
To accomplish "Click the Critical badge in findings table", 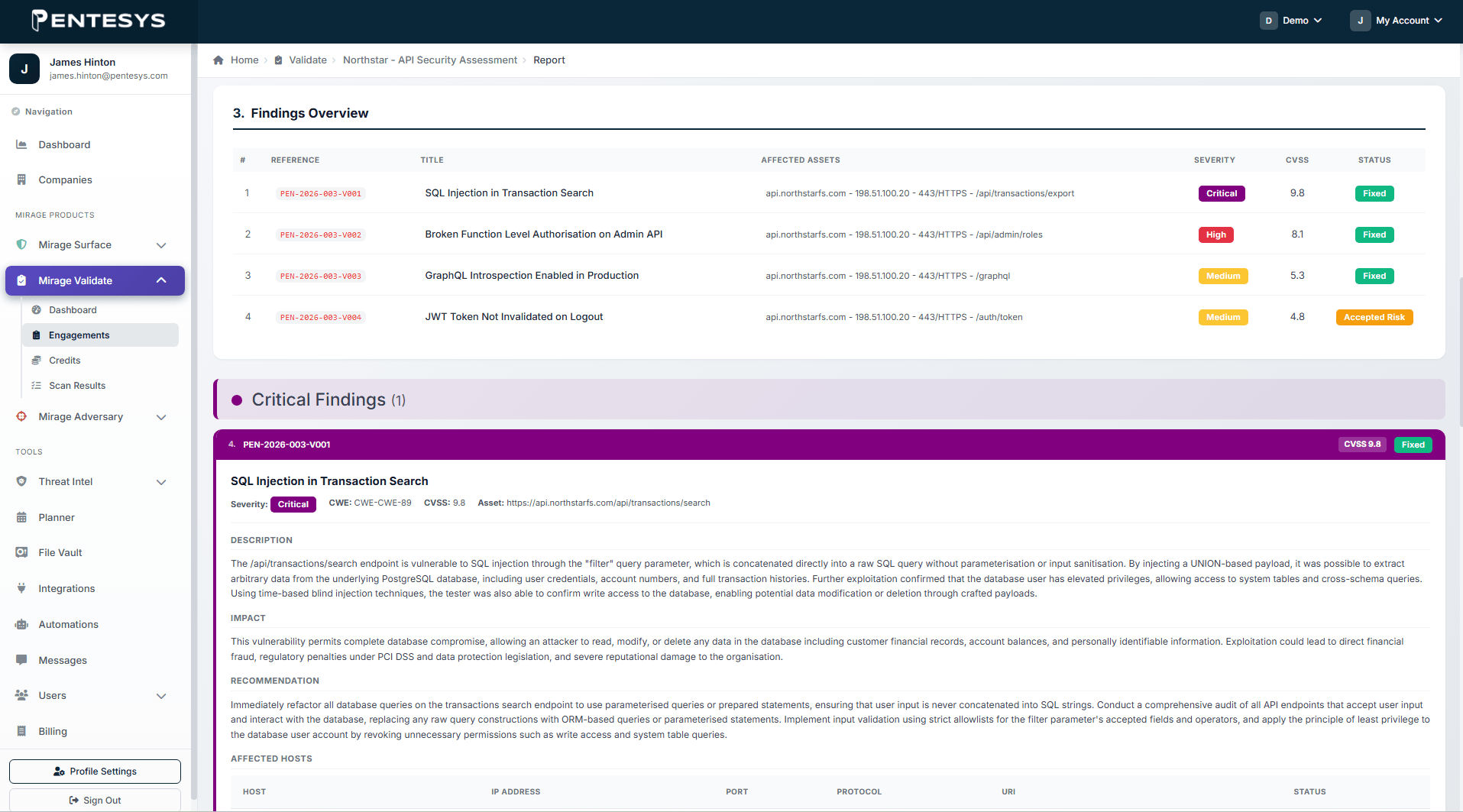I will click(x=1222, y=193).
